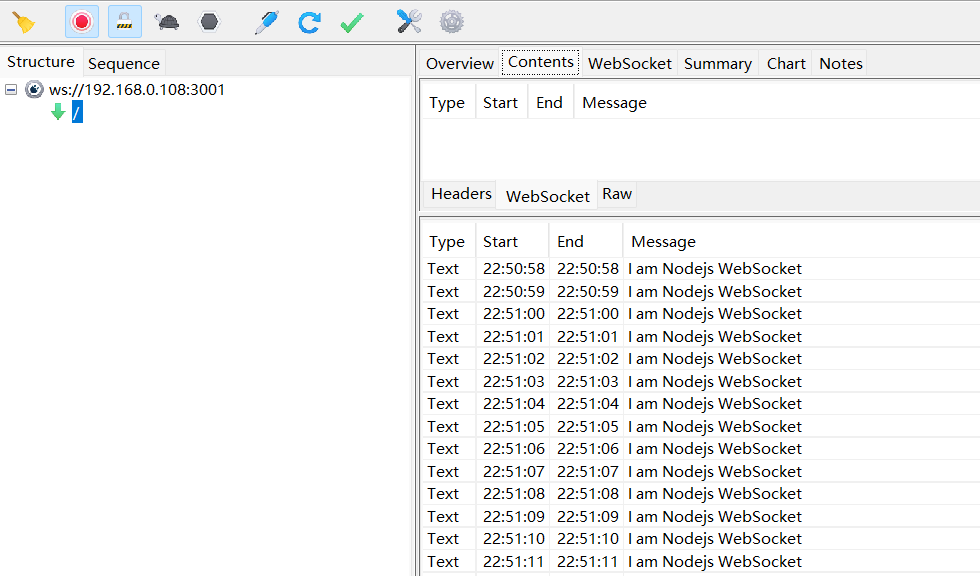Open Tools via the wrench icon

(x=409, y=22)
